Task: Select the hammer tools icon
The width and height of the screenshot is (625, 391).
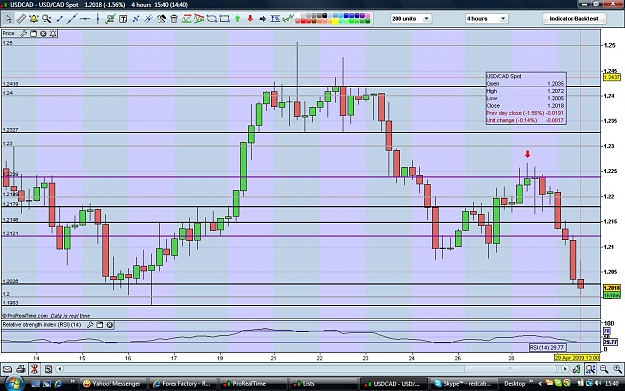Action: 161,19
